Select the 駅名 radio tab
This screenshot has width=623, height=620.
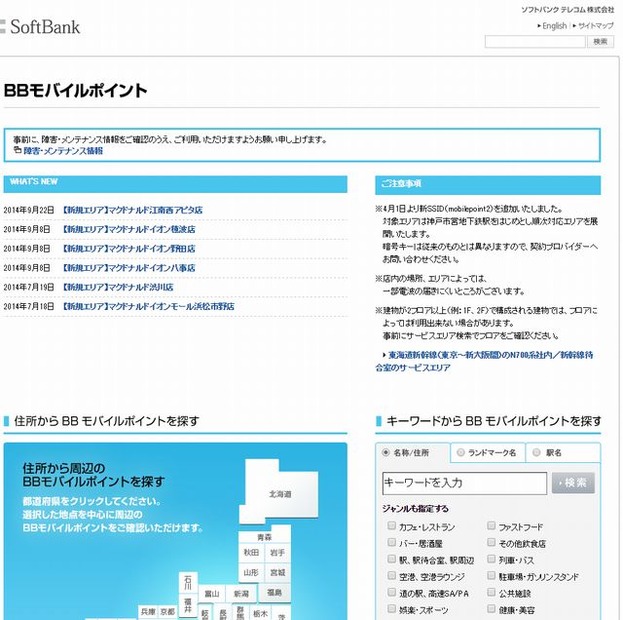(x=536, y=452)
